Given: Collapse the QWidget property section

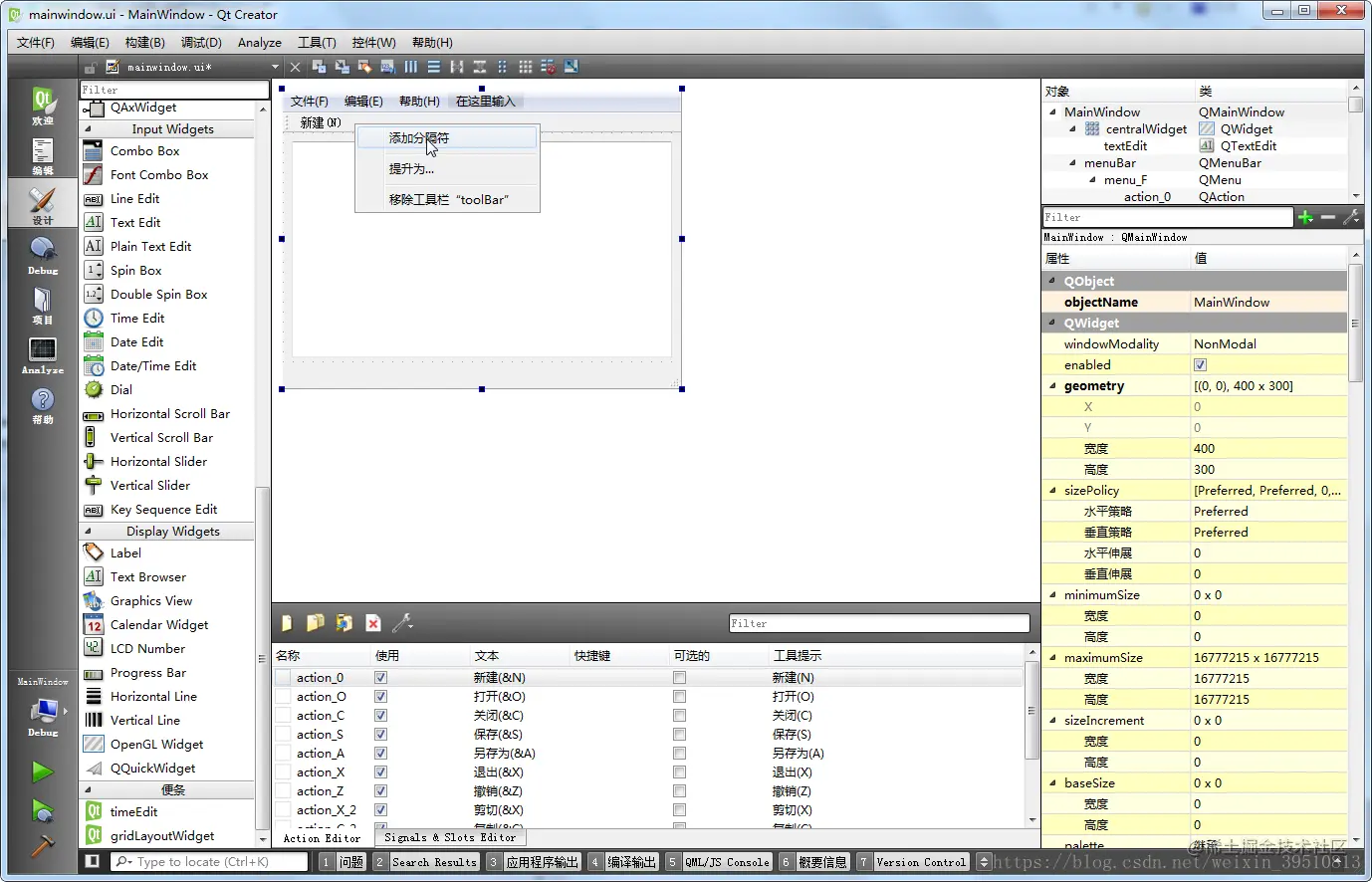Looking at the screenshot, I should [1053, 324].
